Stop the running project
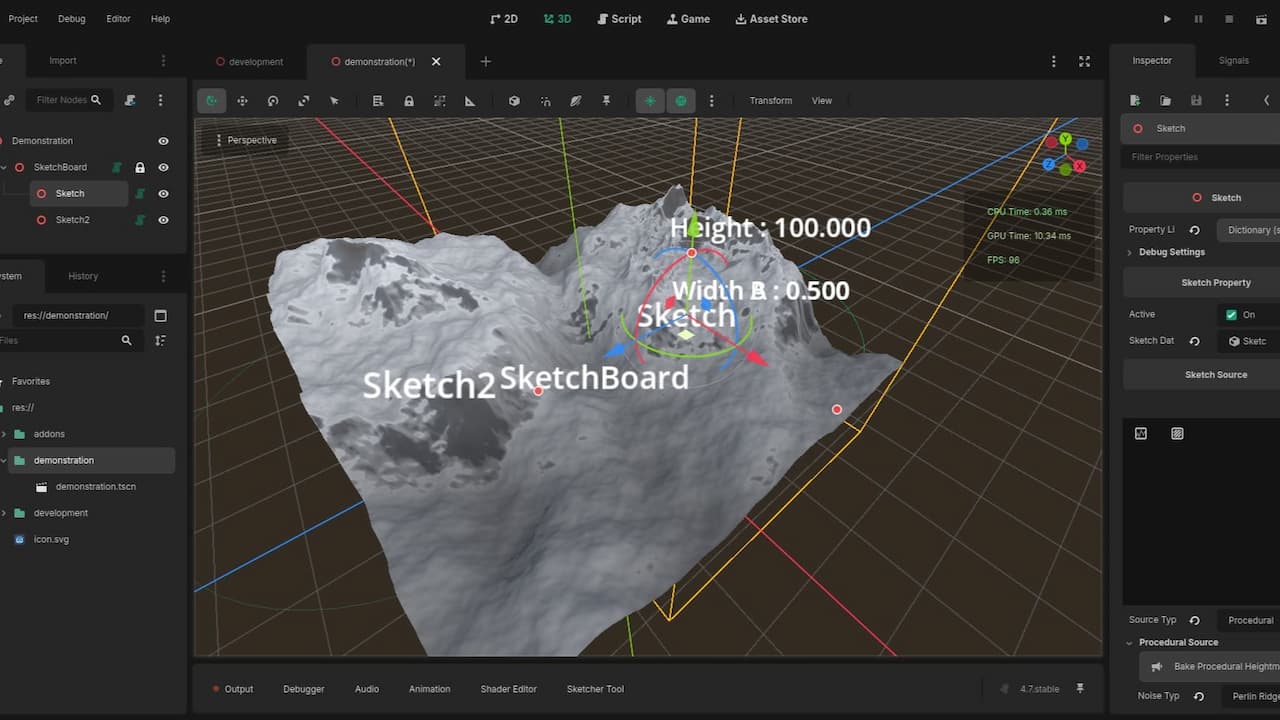 click(x=1229, y=19)
